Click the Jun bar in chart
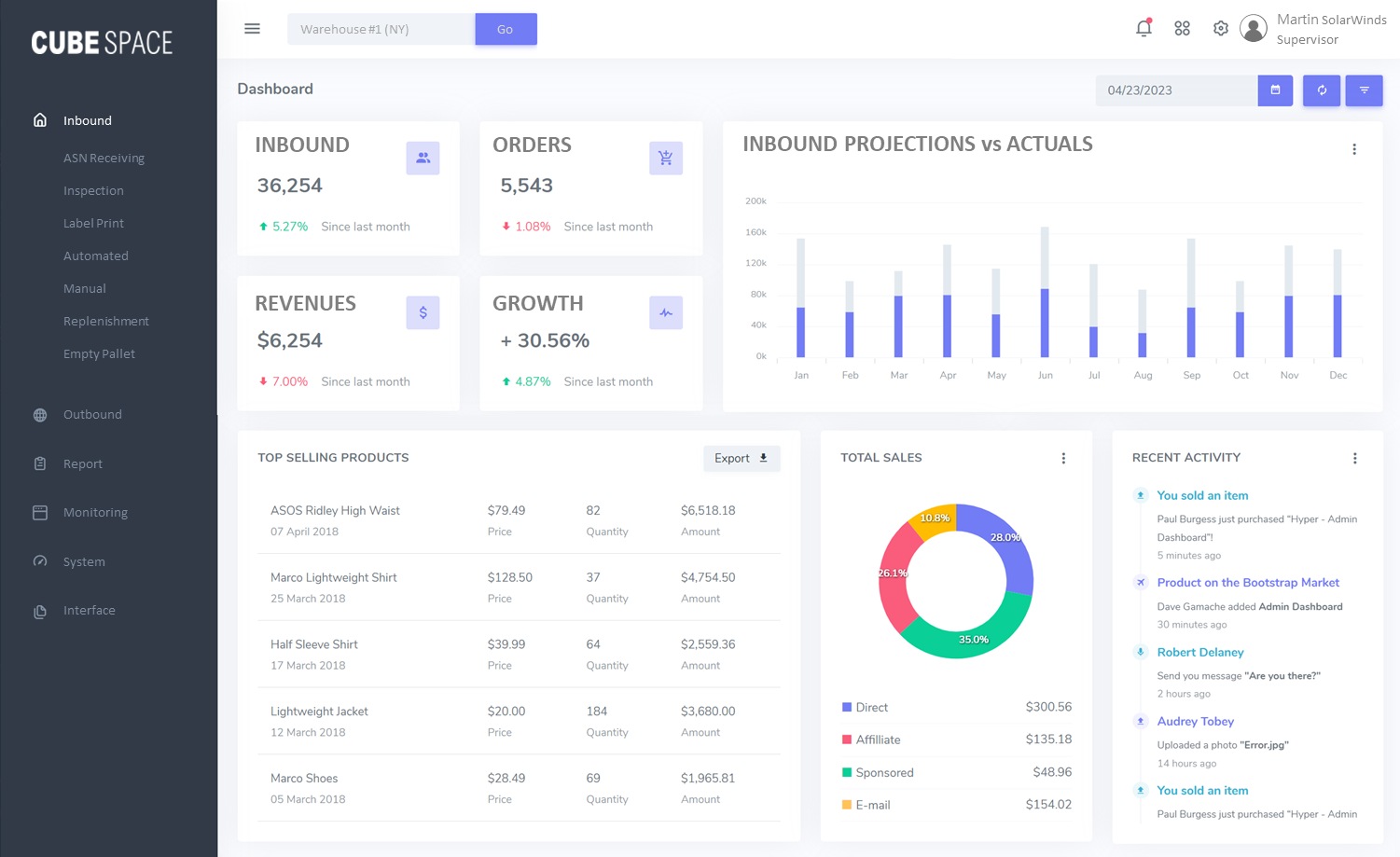The width and height of the screenshot is (1400, 857). tap(1045, 292)
